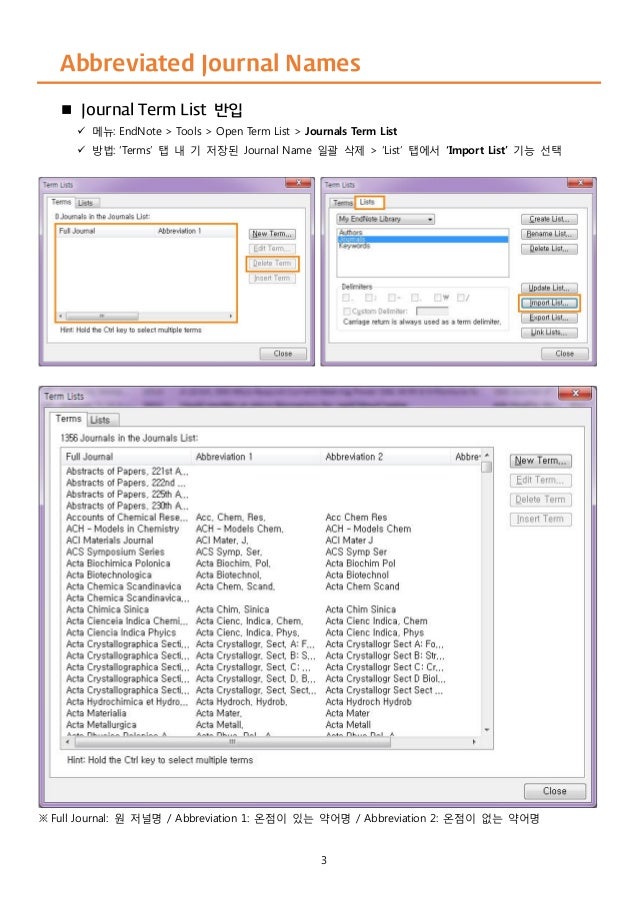The image size is (638, 903).
Task: Click vertical scrollbar down arrow in journals list
Action: [x=487, y=730]
